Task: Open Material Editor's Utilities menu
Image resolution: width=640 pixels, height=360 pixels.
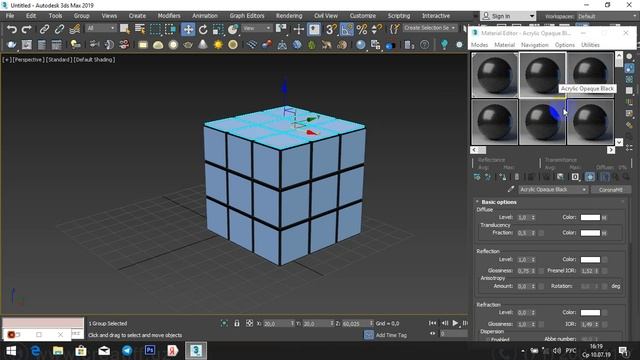Action: 590,45
